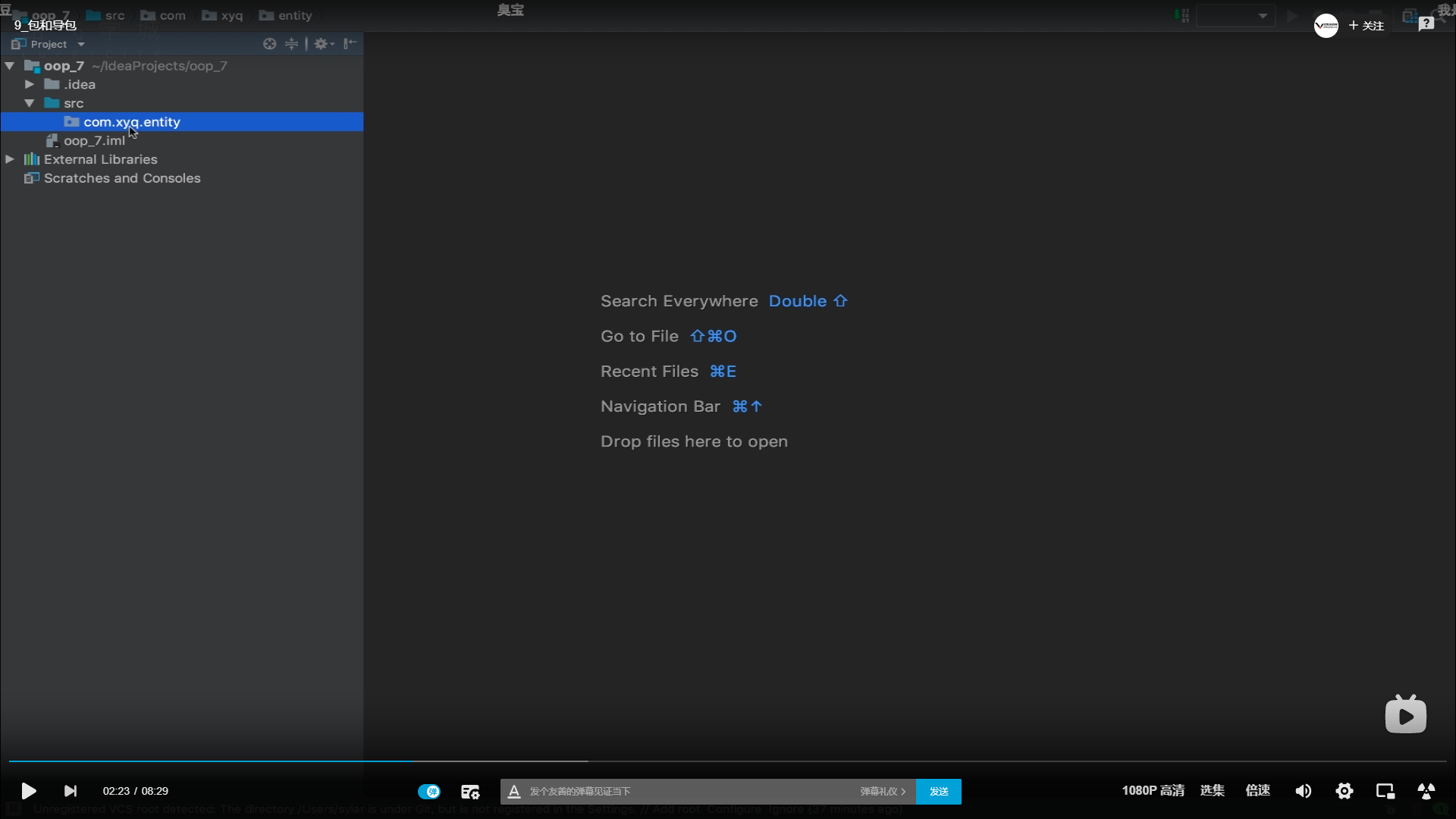Collapse the oop_7 project root

point(10,66)
